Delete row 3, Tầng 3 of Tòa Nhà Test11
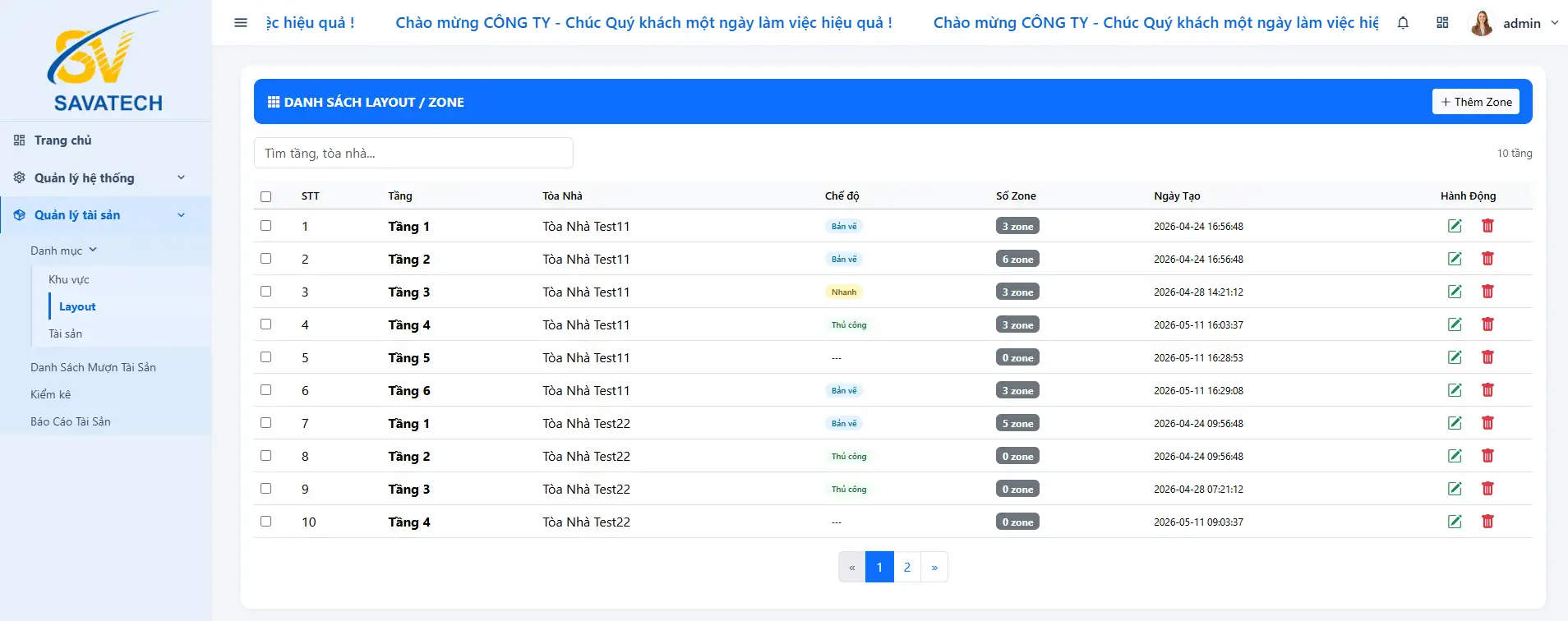This screenshot has height=621, width=1568. [x=1487, y=292]
